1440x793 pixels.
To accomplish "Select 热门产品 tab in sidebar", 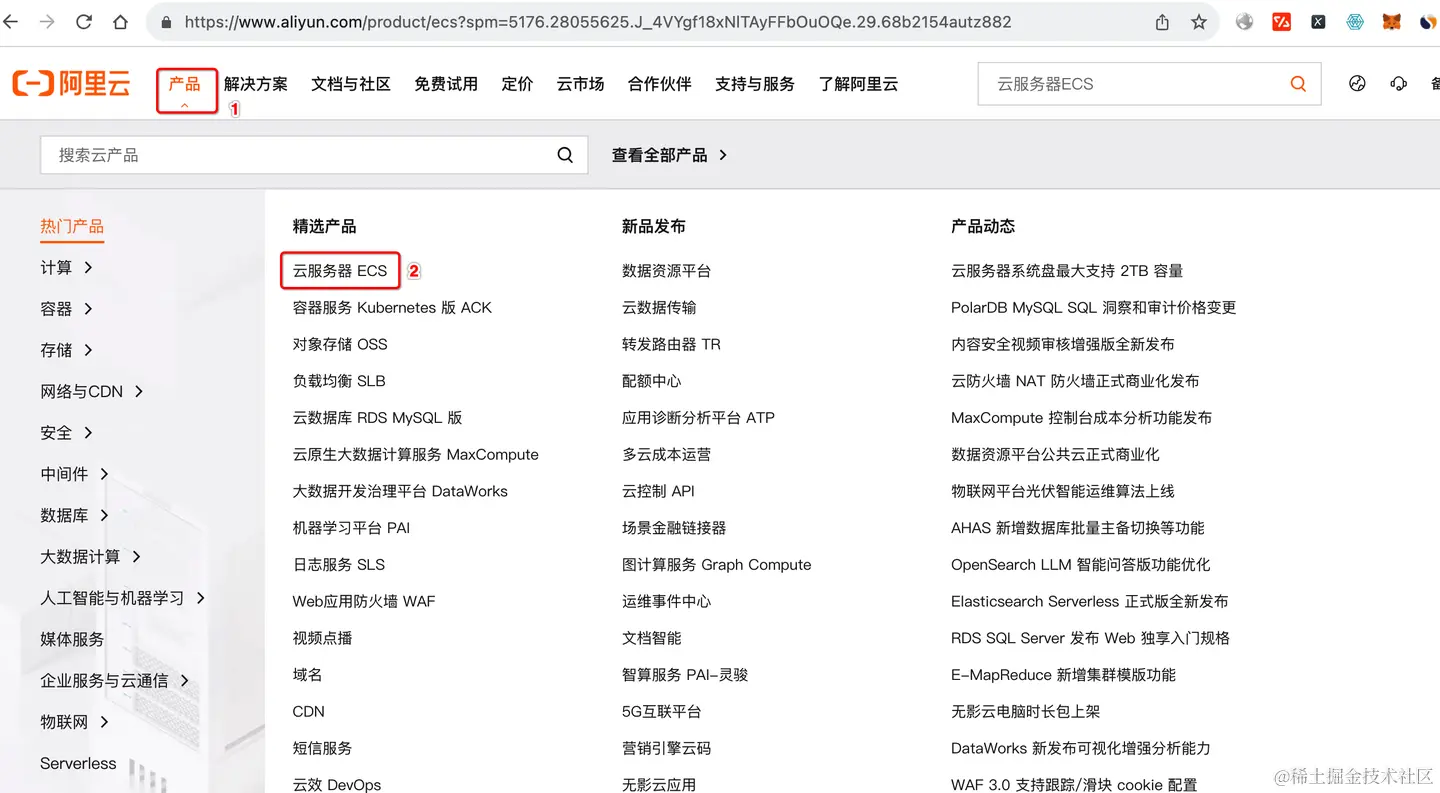I will pos(72,226).
